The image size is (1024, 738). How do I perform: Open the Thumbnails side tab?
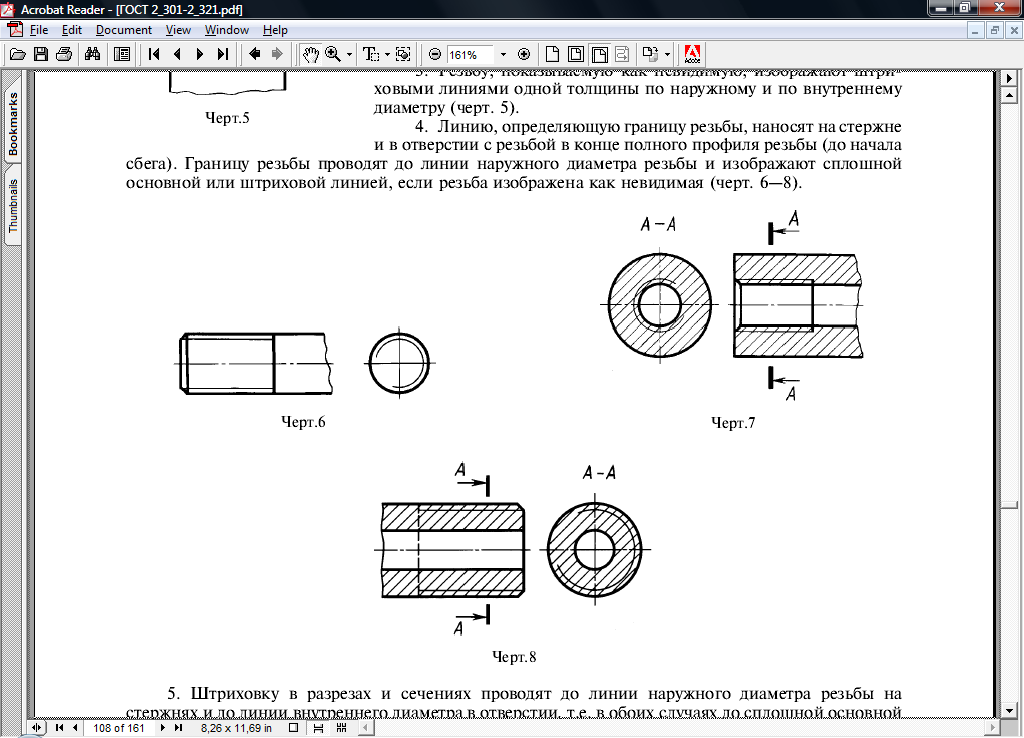(12, 204)
